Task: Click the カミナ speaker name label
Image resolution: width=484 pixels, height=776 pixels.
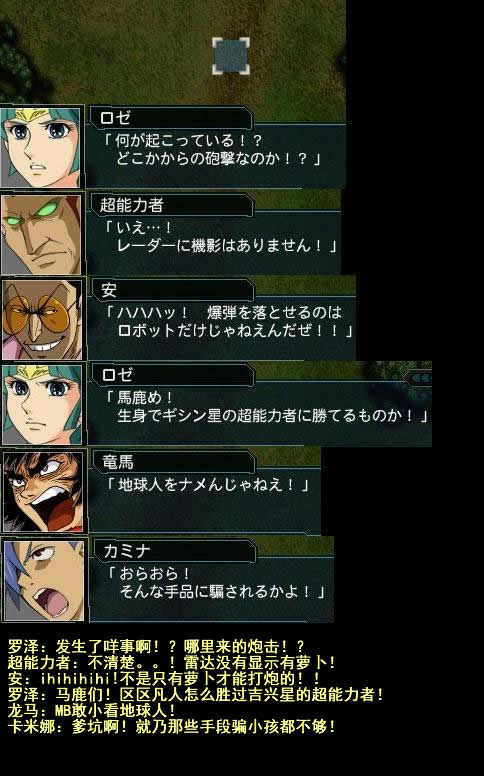Action: click(x=127, y=550)
